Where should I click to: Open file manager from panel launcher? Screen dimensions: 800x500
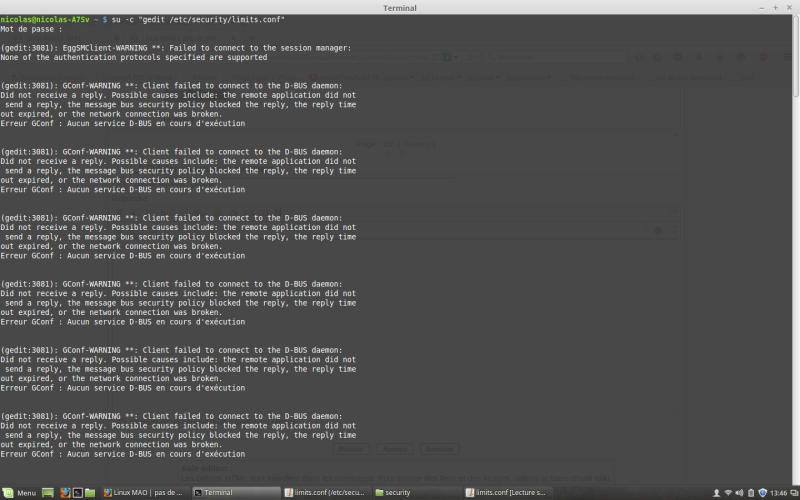click(90, 493)
